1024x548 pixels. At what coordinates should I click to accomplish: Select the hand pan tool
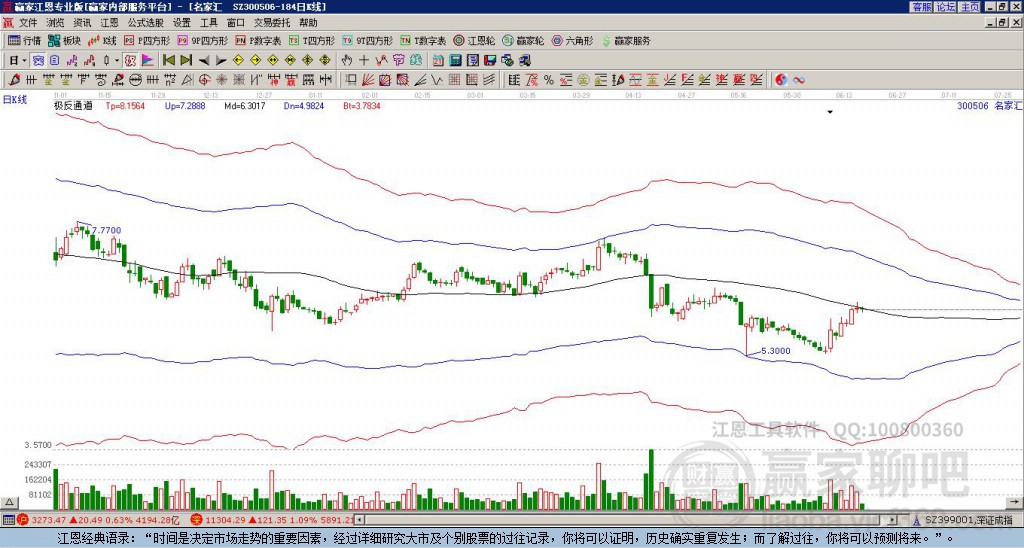pyautogui.click(x=347, y=61)
